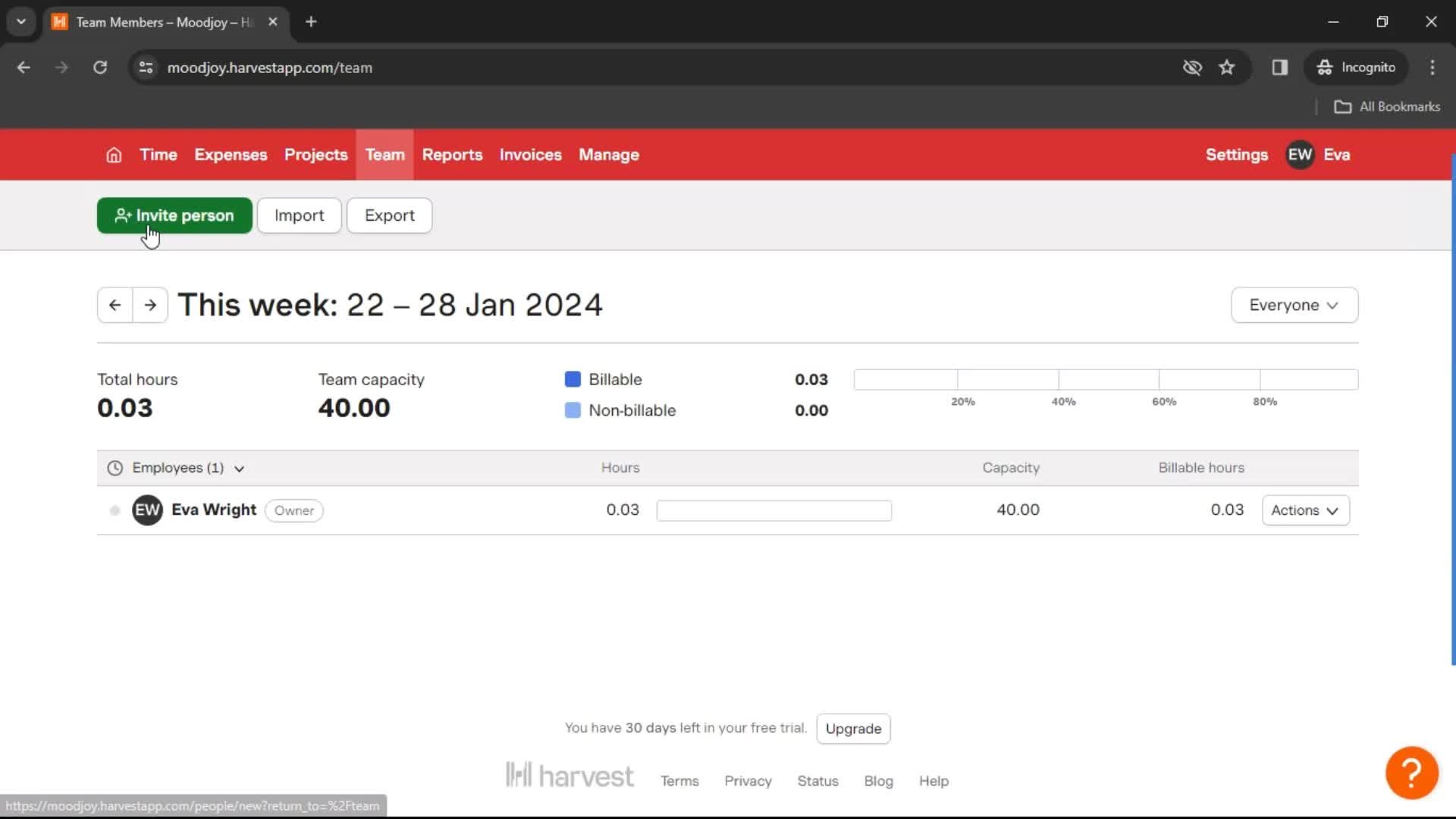Click Eva Wright's 40.00 capacity value

(x=1018, y=510)
